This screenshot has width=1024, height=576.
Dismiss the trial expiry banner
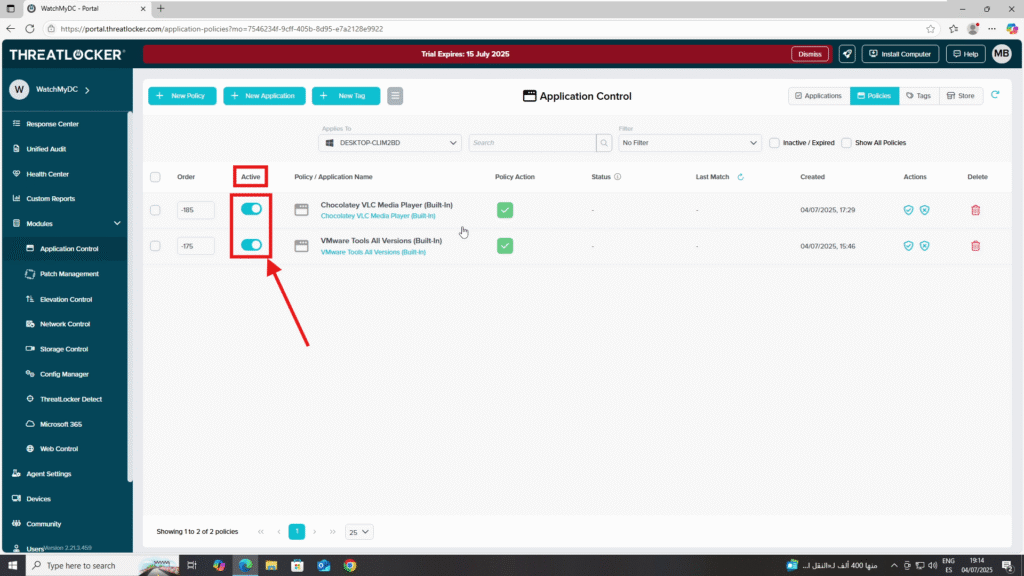pos(810,54)
